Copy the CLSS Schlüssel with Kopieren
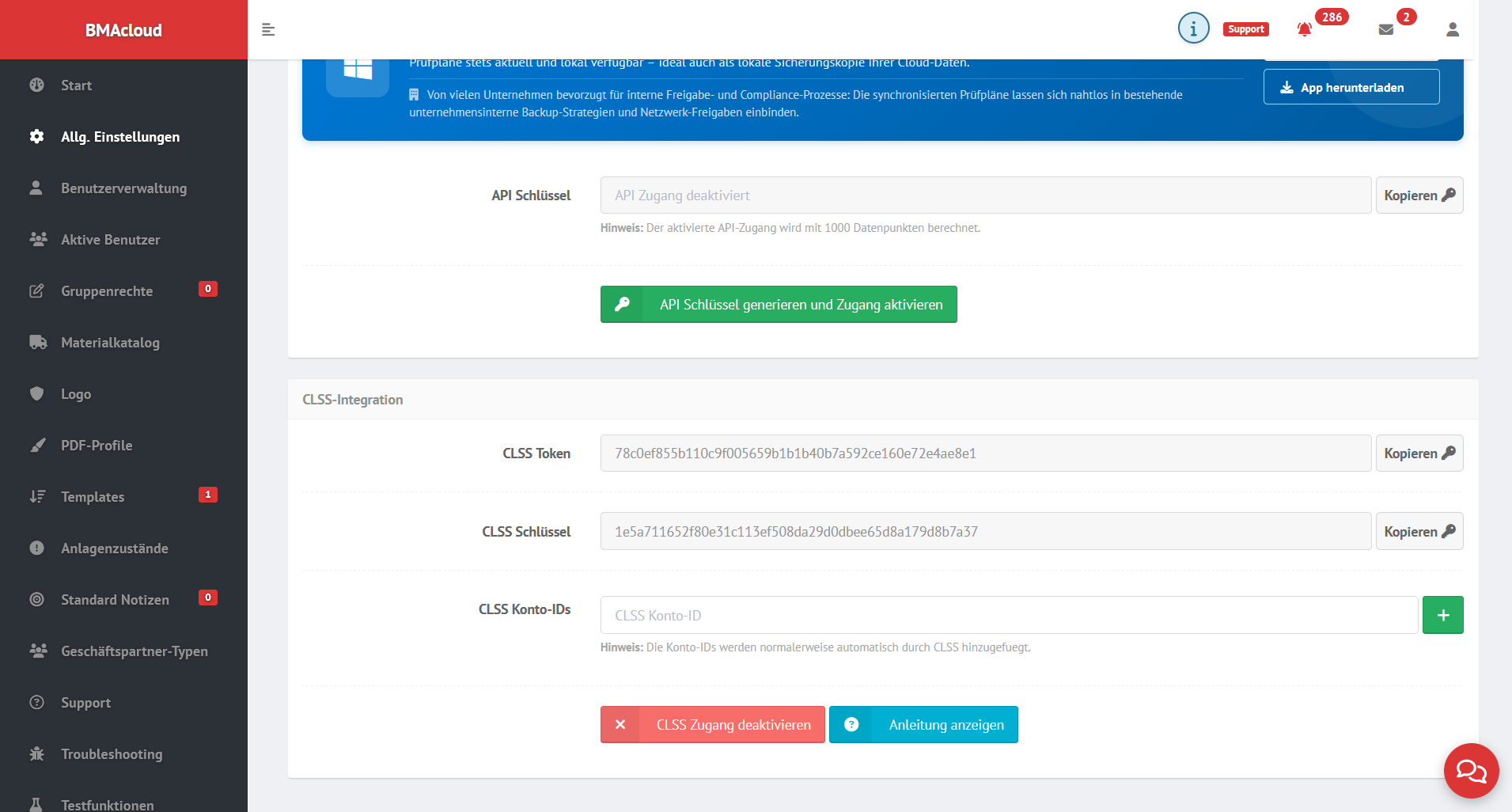Screen dimensions: 1512x812 (1419, 531)
